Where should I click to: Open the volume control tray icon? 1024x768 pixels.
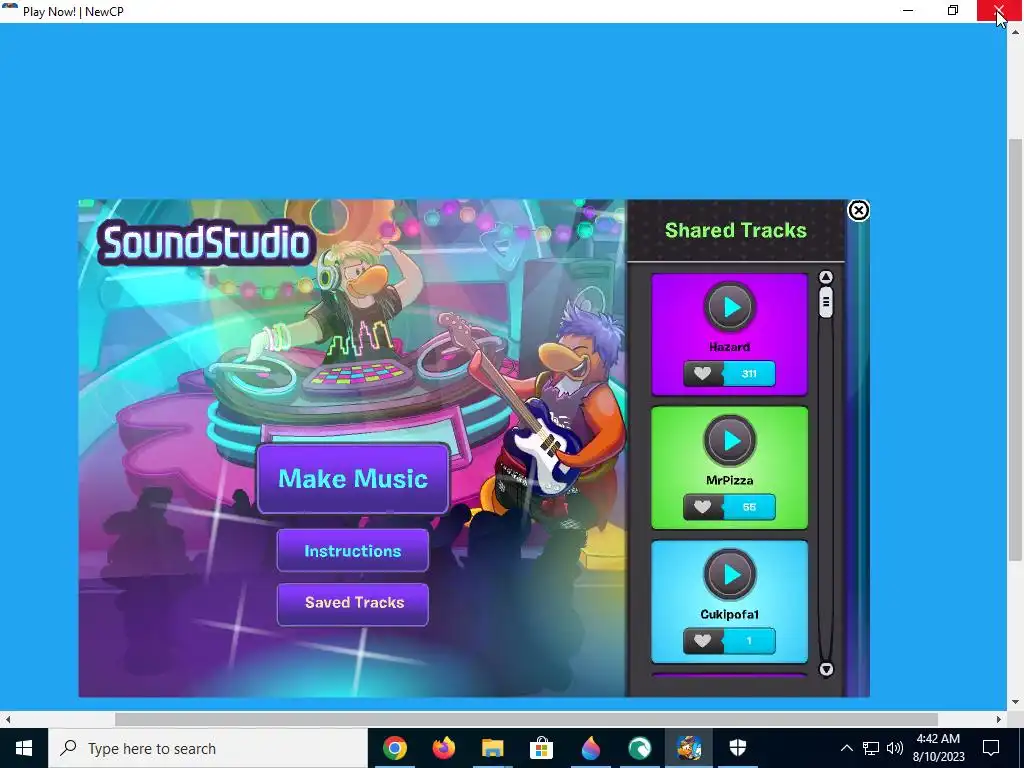(x=894, y=748)
